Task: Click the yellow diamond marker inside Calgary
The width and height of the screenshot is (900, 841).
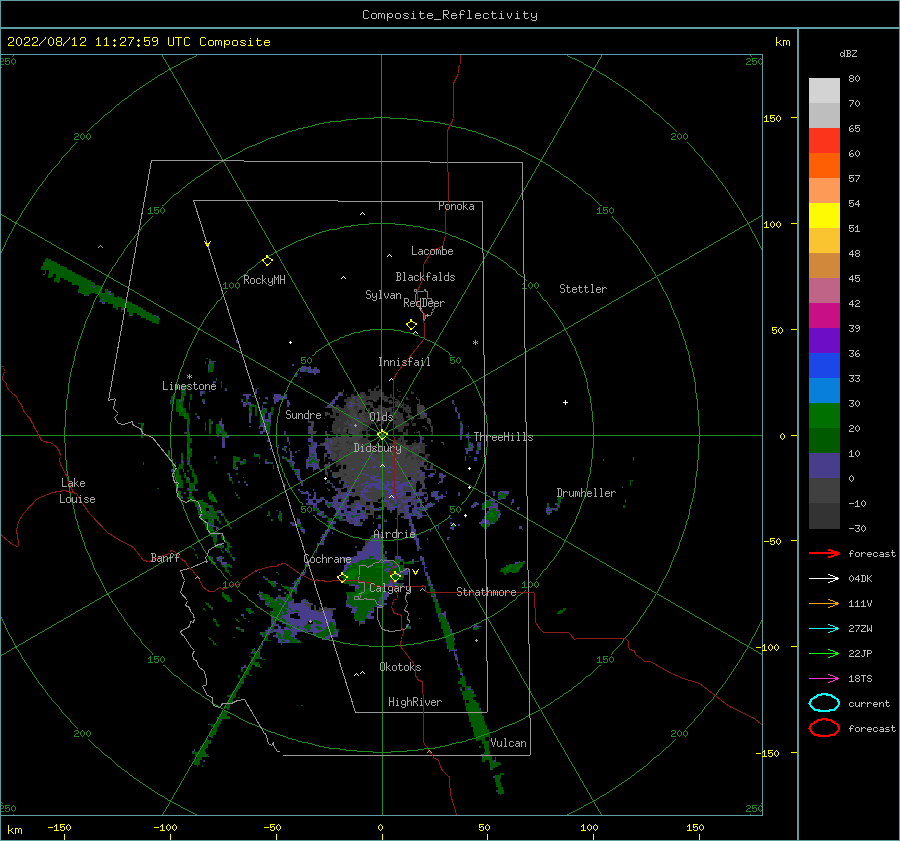Action: pyautogui.click(x=395, y=576)
